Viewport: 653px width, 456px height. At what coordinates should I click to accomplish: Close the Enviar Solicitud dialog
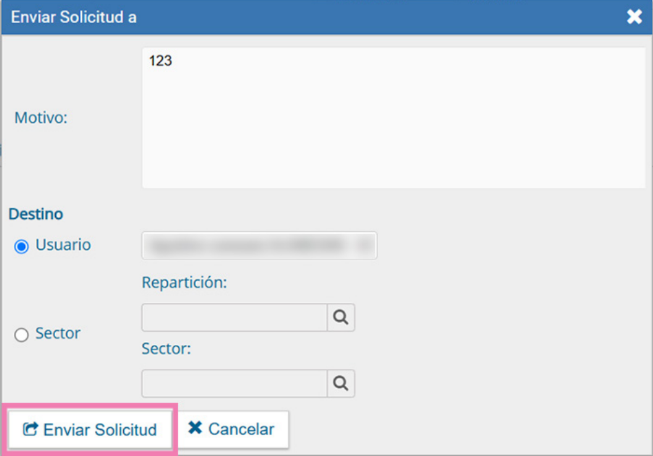coord(634,17)
